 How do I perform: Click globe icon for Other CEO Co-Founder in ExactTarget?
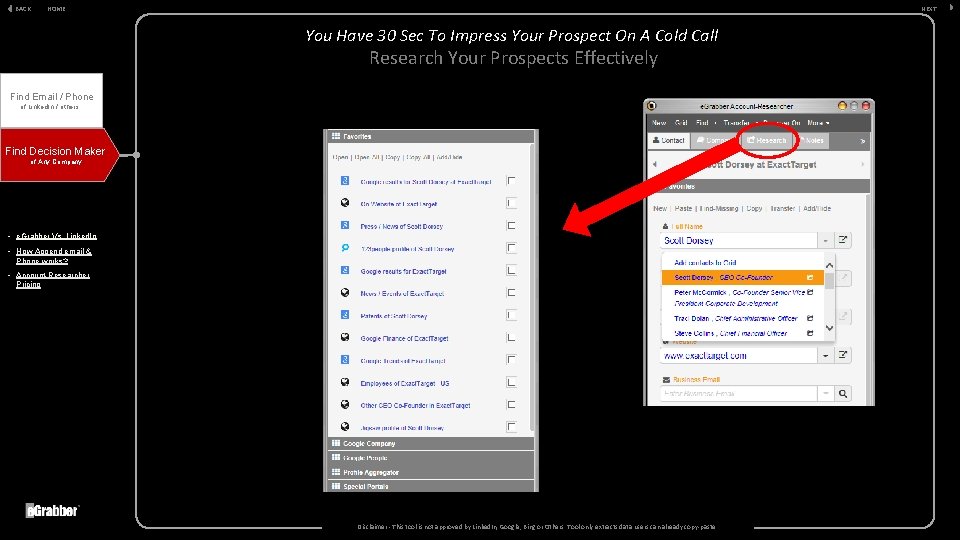coord(345,405)
